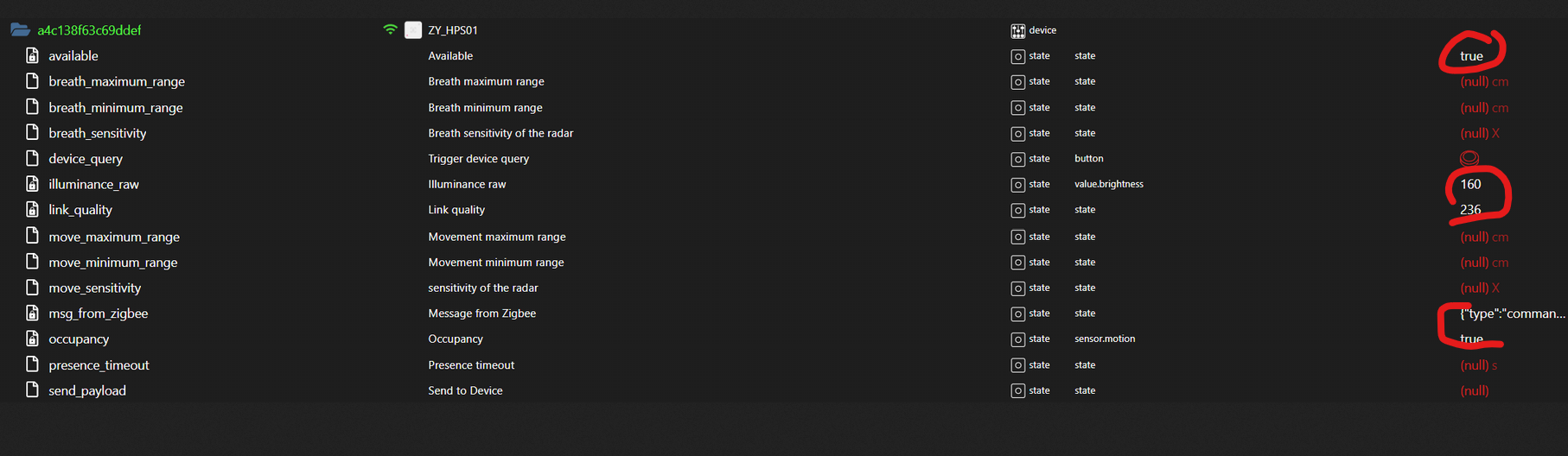Click the locked file icon beside illuminance_raw
This screenshot has height=456, width=1568.
point(33,184)
